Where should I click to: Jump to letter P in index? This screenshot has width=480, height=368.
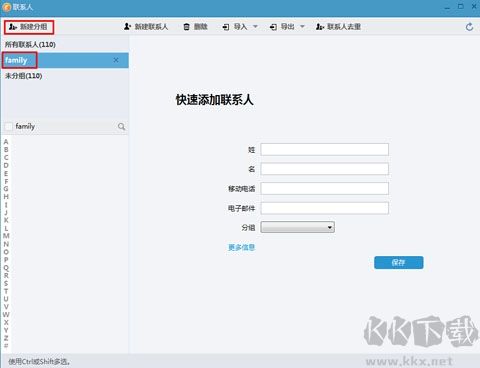coord(6,260)
